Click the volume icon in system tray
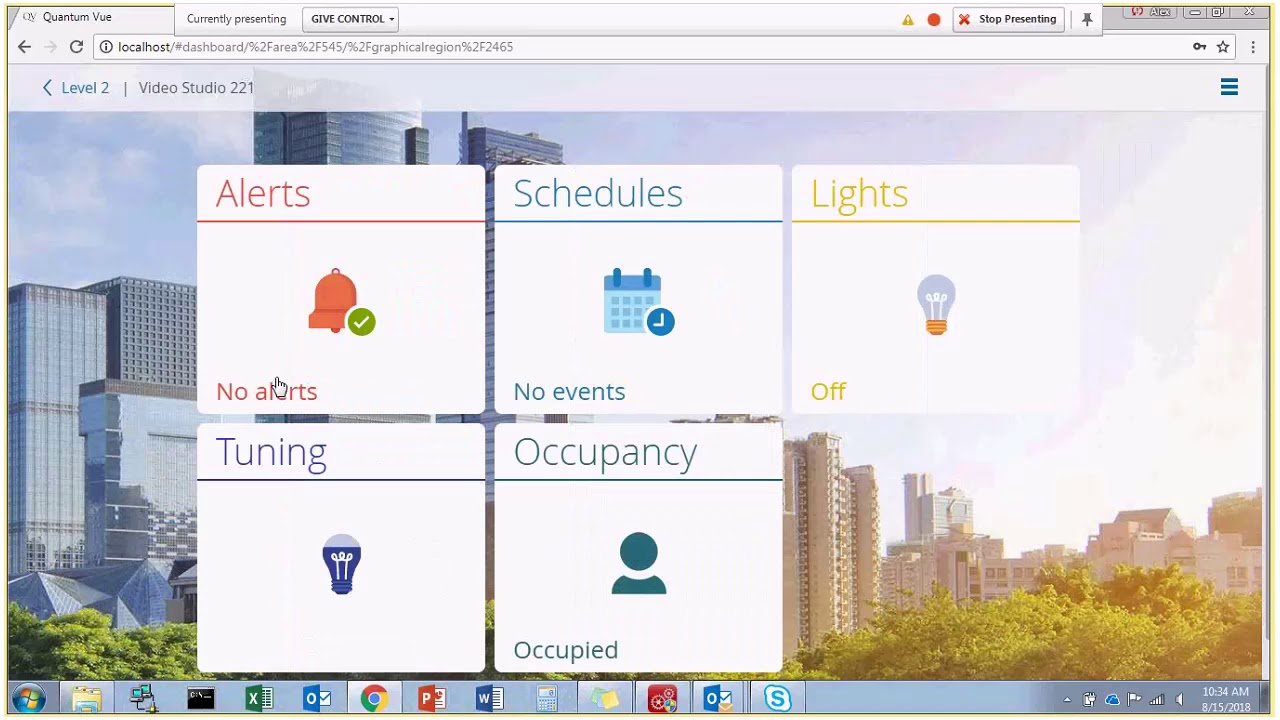The width and height of the screenshot is (1280, 720). [x=1179, y=700]
